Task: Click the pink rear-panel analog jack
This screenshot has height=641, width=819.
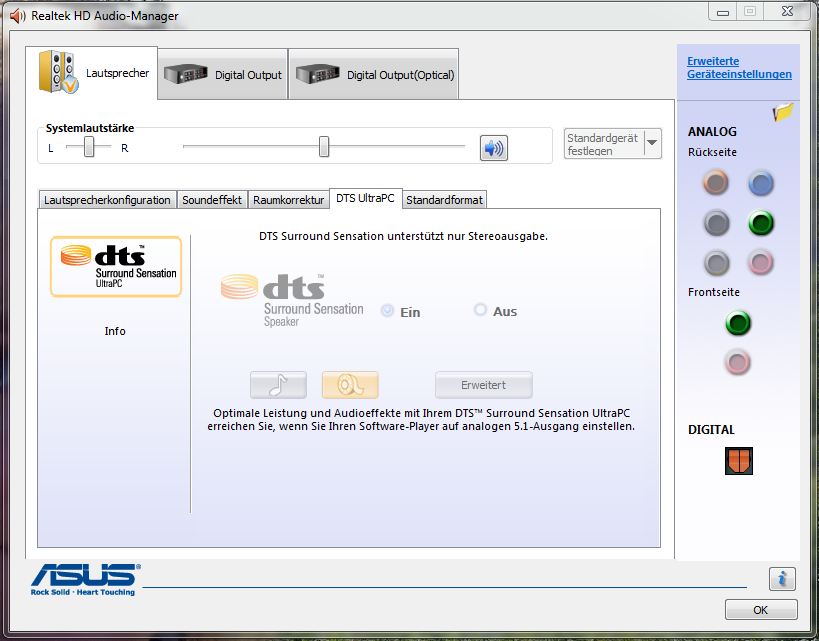Action: [x=760, y=262]
